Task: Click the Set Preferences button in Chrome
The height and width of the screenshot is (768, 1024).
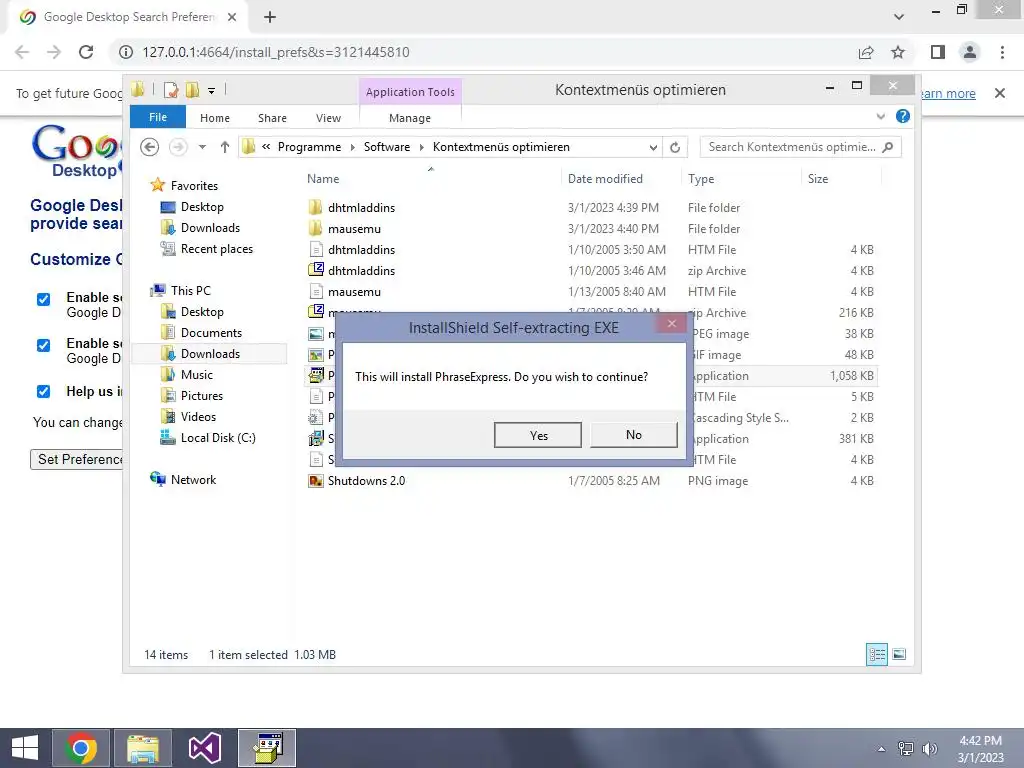Action: click(x=76, y=459)
